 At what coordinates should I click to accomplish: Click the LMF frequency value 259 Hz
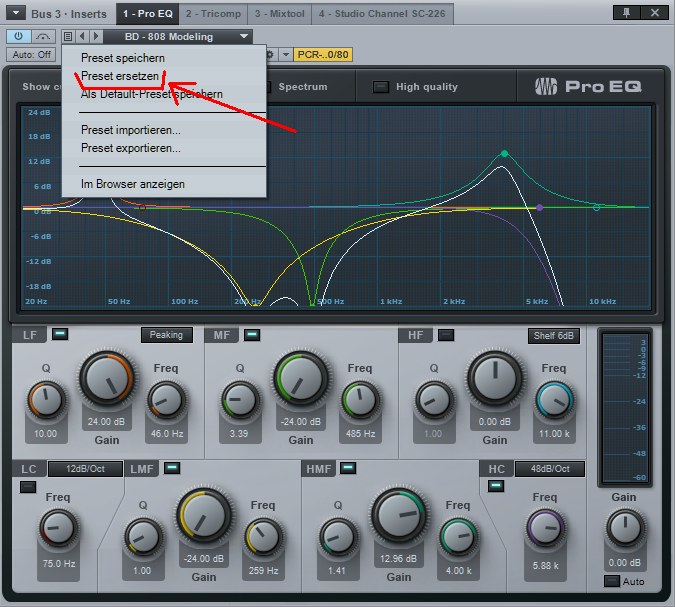click(x=263, y=570)
